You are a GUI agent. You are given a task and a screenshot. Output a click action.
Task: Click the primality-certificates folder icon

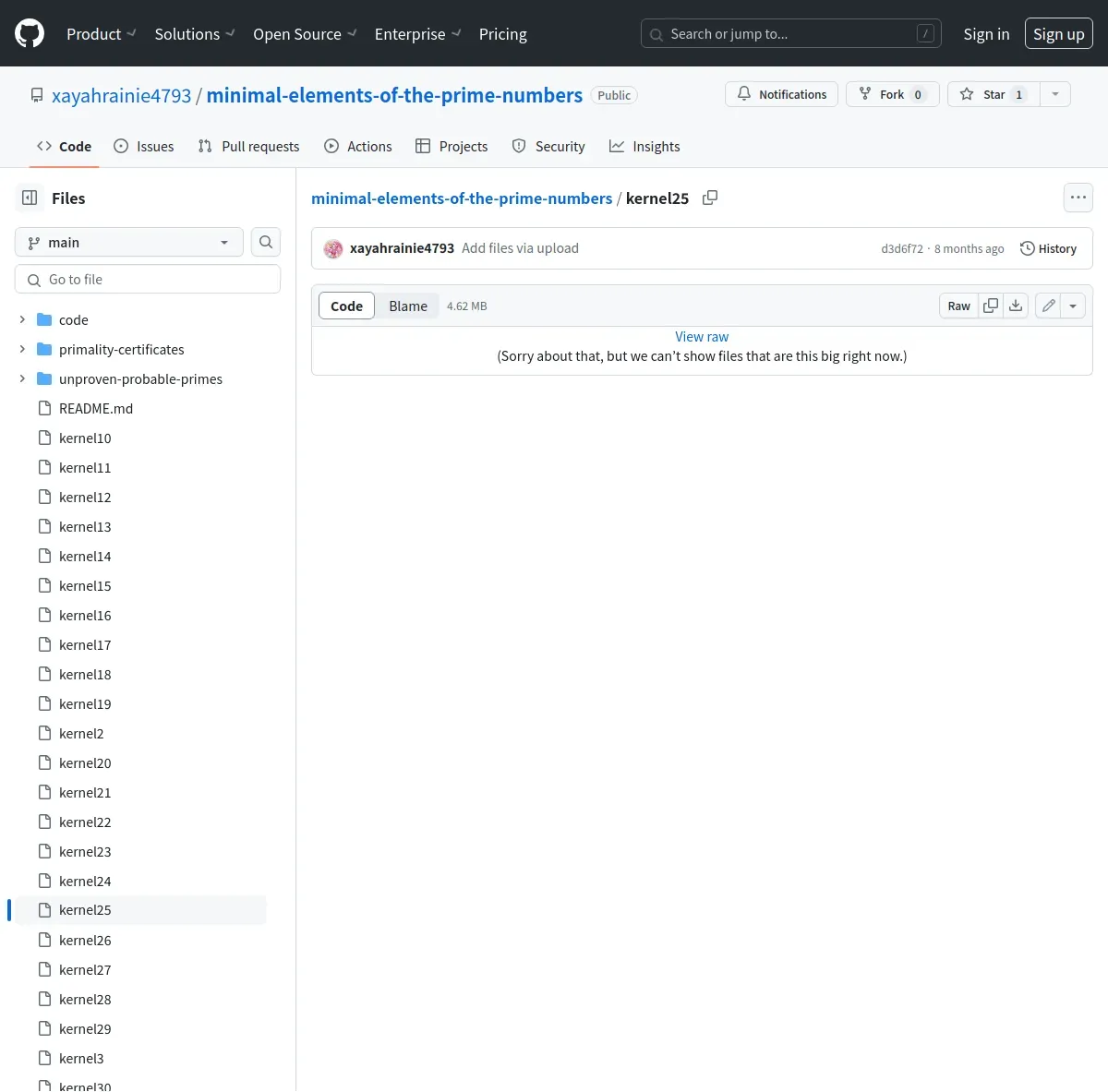[44, 349]
